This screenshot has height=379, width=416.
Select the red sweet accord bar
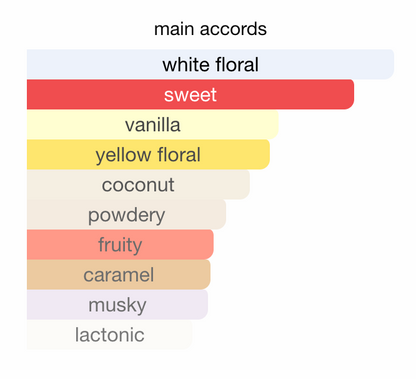pyautogui.click(x=190, y=94)
